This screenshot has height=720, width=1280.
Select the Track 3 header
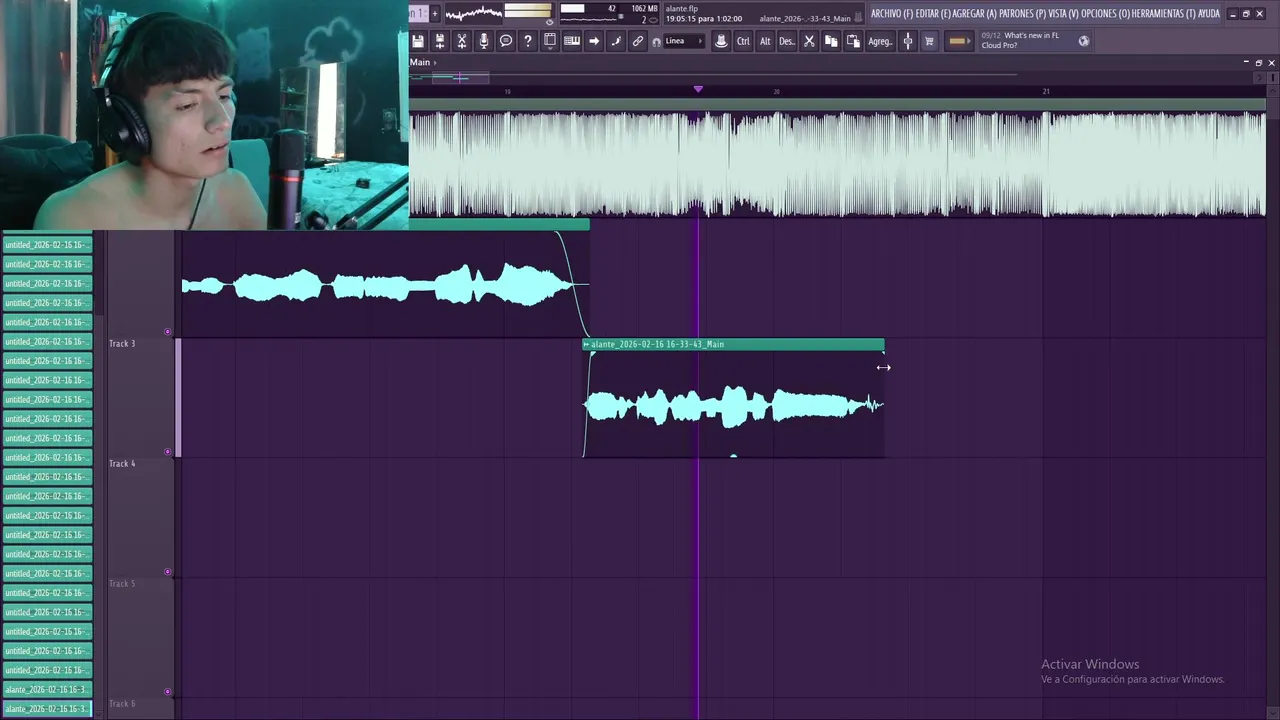click(140, 398)
